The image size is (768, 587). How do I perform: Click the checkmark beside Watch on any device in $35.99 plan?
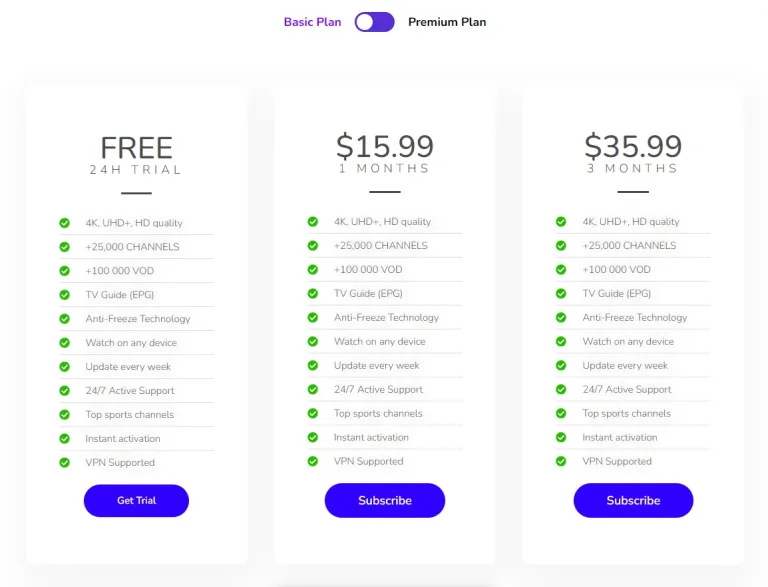coord(561,342)
